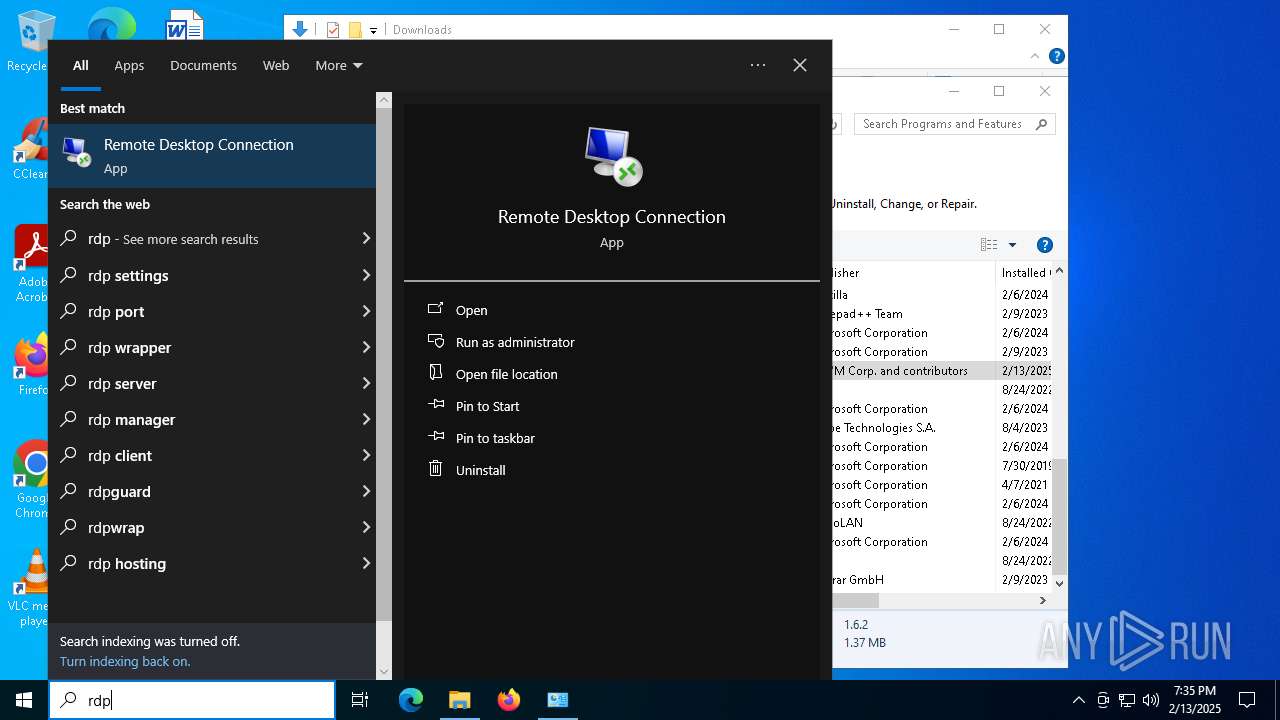The height and width of the screenshot is (720, 1280).
Task: Click the volume speaker icon in tray
Action: (1151, 700)
